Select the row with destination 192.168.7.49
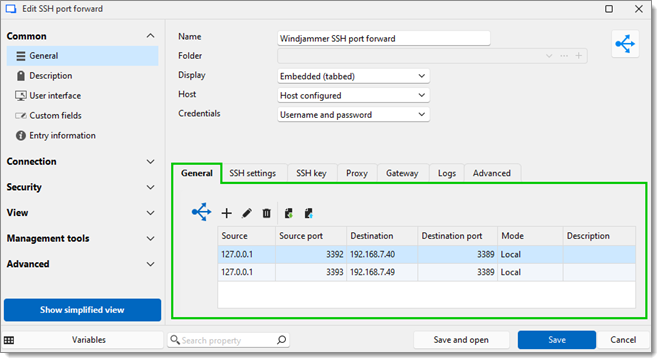662x363 pixels. point(426,273)
